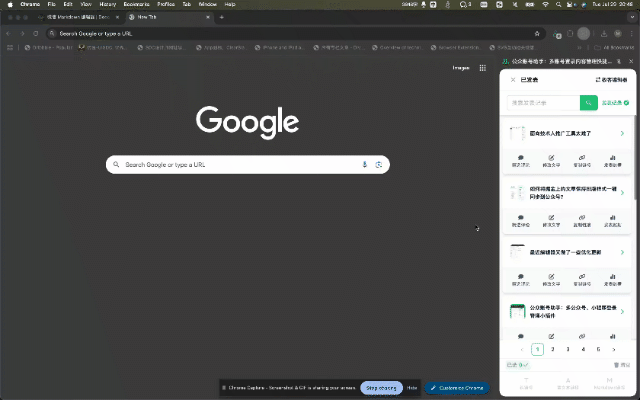Open the Images link on Google page
640x400 pixels.
click(x=461, y=68)
